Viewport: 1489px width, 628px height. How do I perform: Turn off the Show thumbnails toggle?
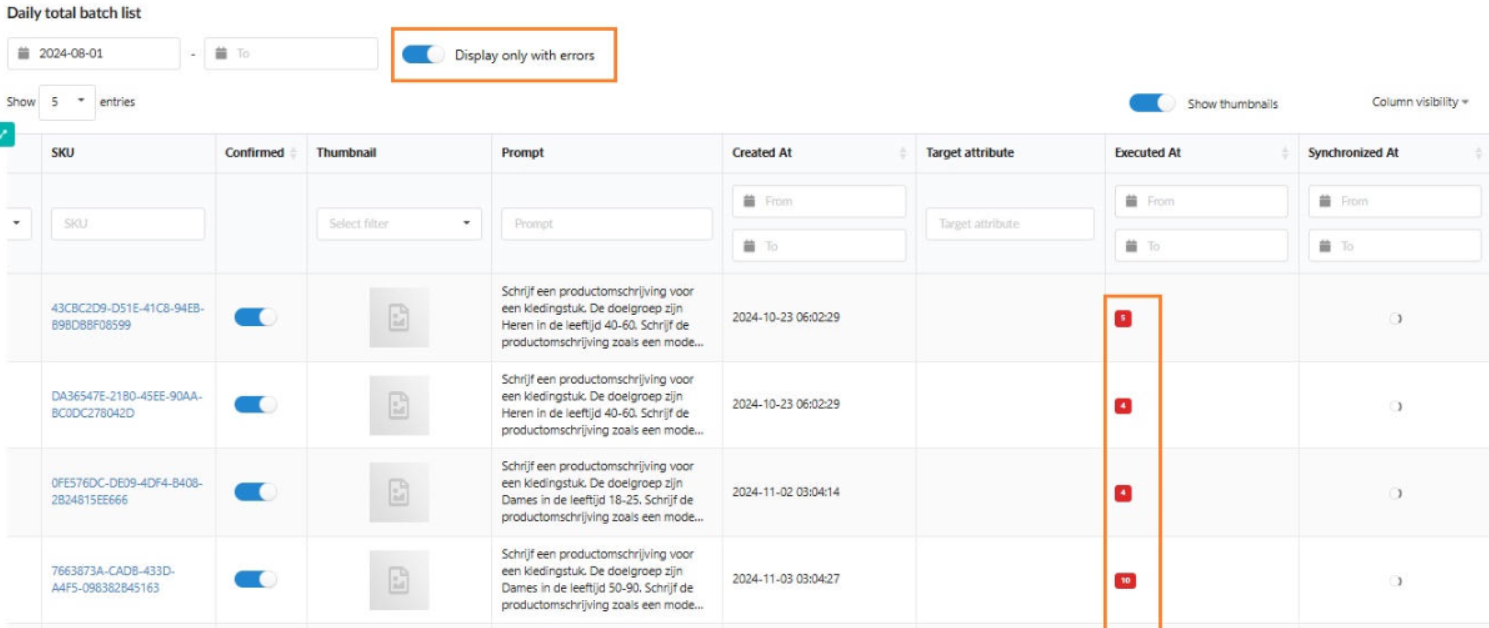coord(1151,103)
